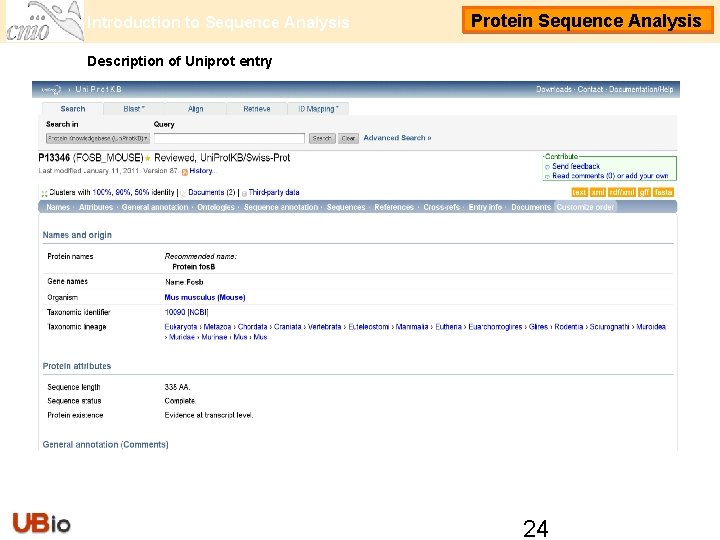Download entry in gff format

(x=644, y=192)
